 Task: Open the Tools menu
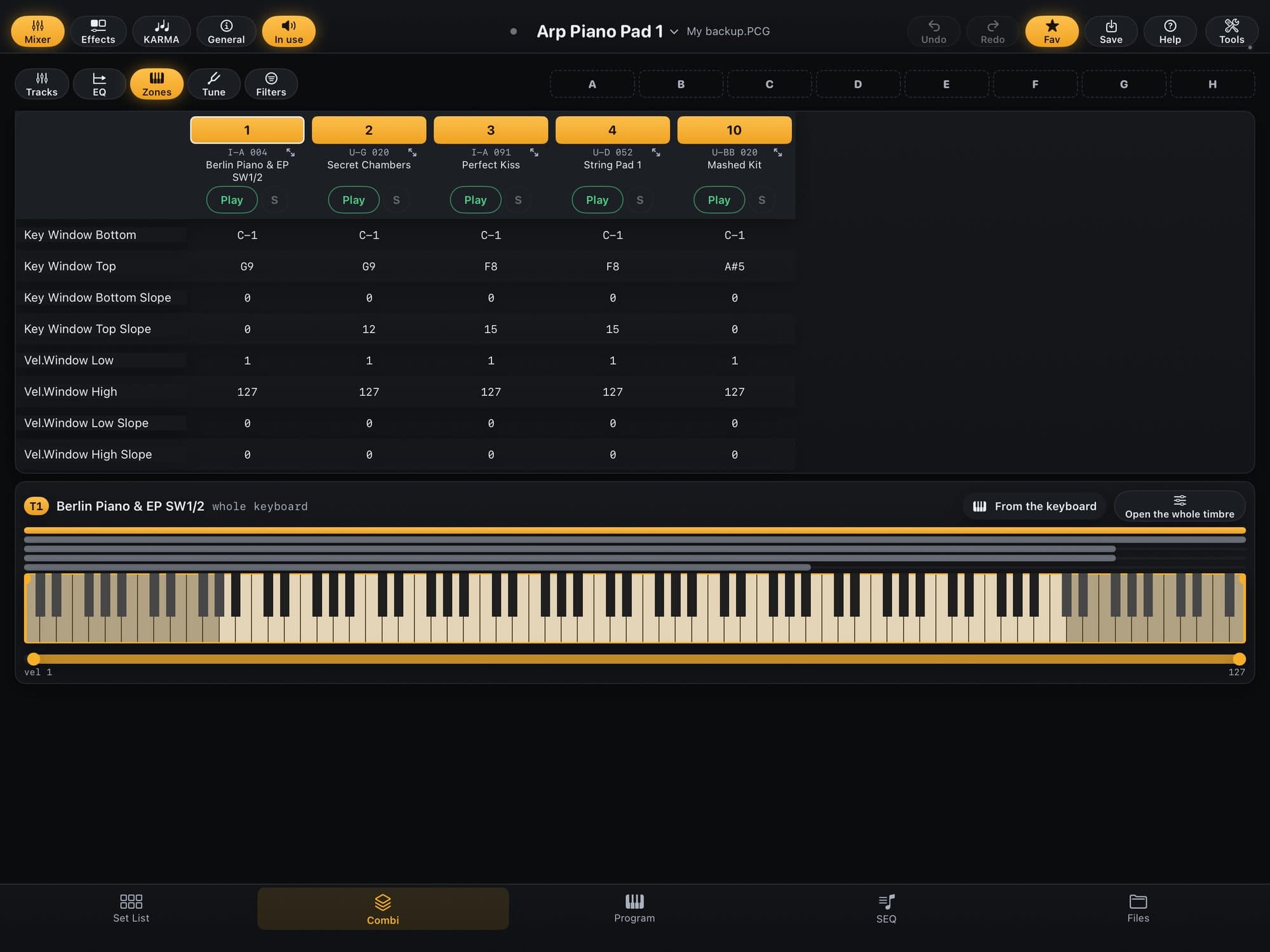click(1231, 31)
